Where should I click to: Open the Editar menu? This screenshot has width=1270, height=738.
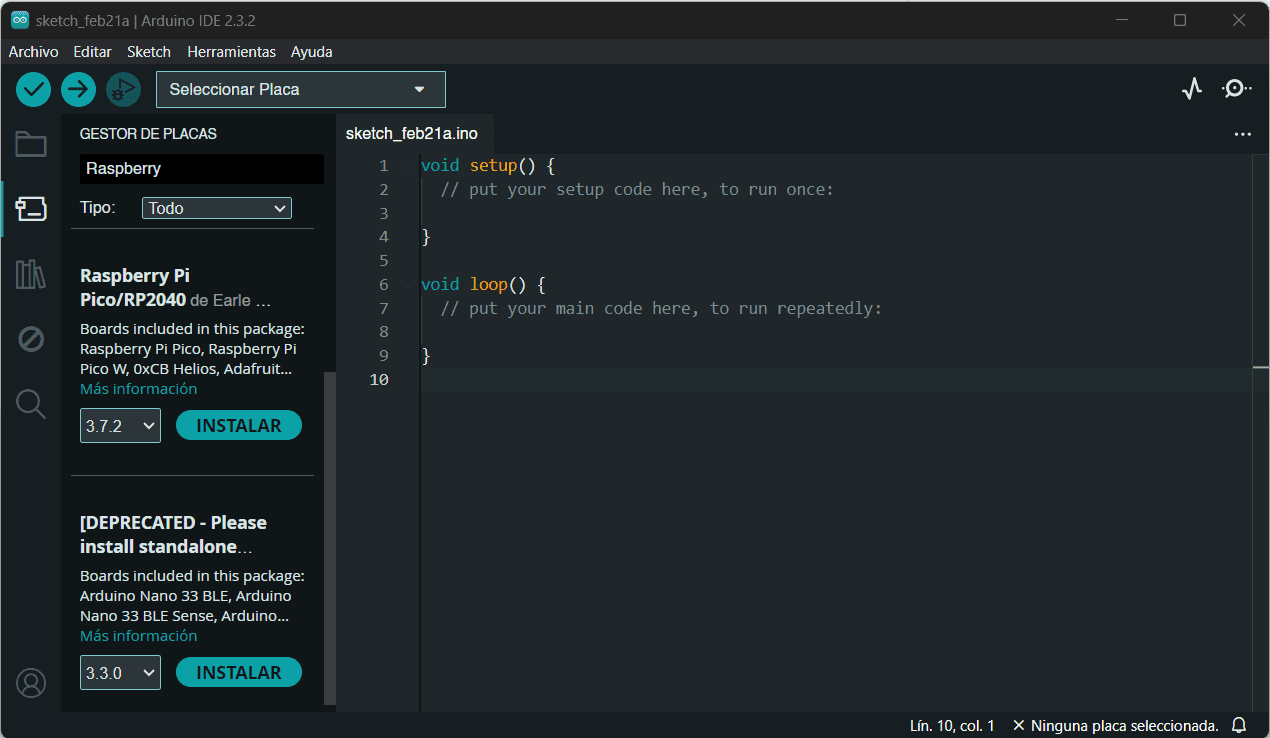[x=92, y=51]
